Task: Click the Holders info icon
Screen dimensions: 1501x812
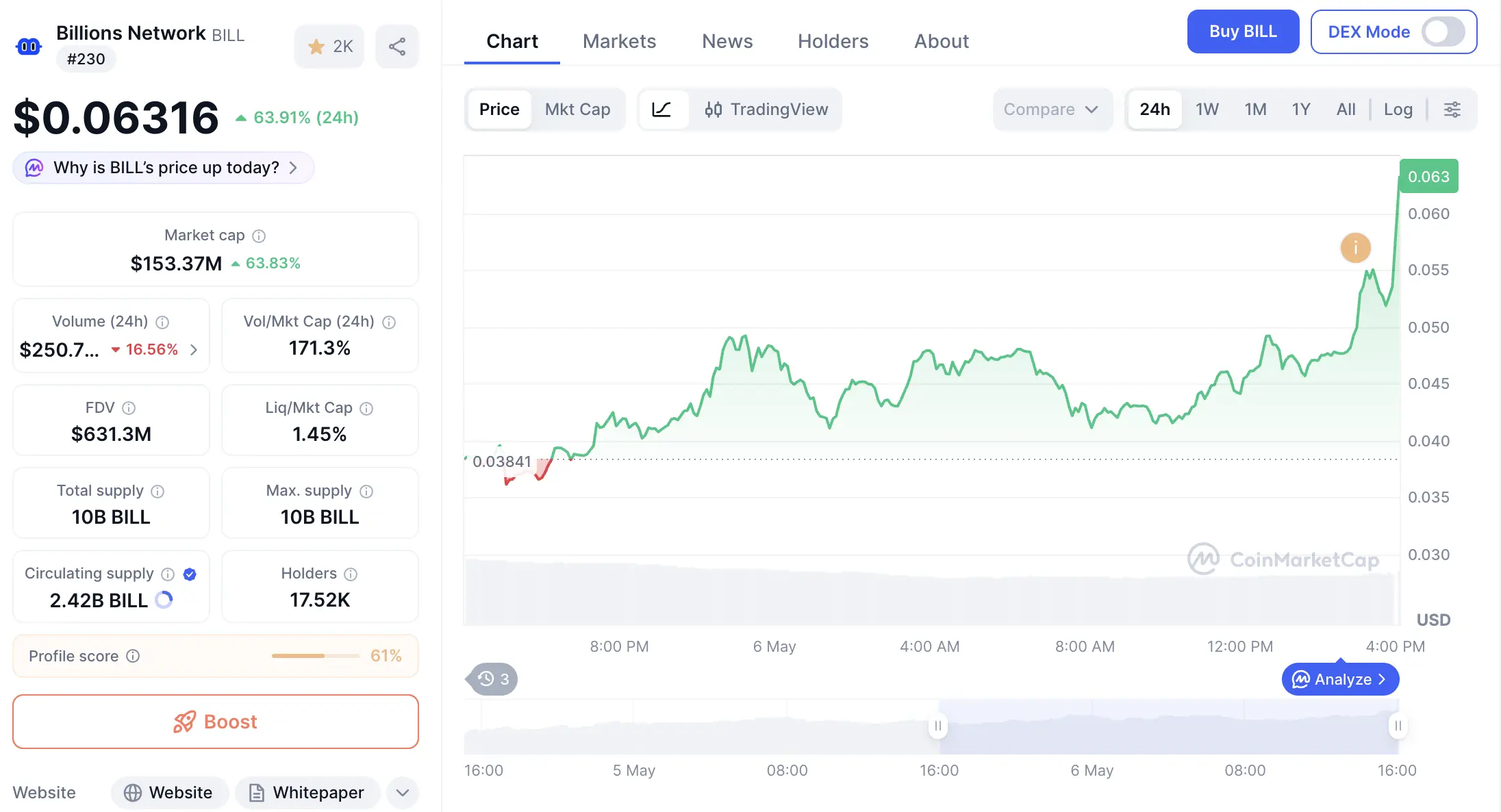Action: click(x=351, y=574)
